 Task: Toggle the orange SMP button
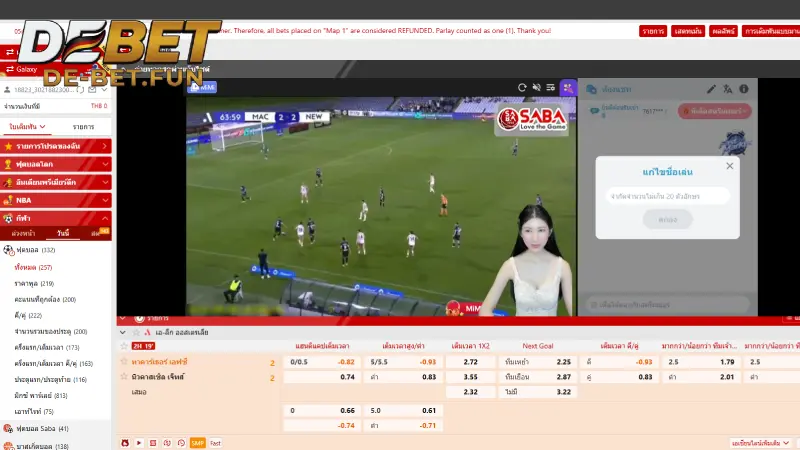(197, 443)
